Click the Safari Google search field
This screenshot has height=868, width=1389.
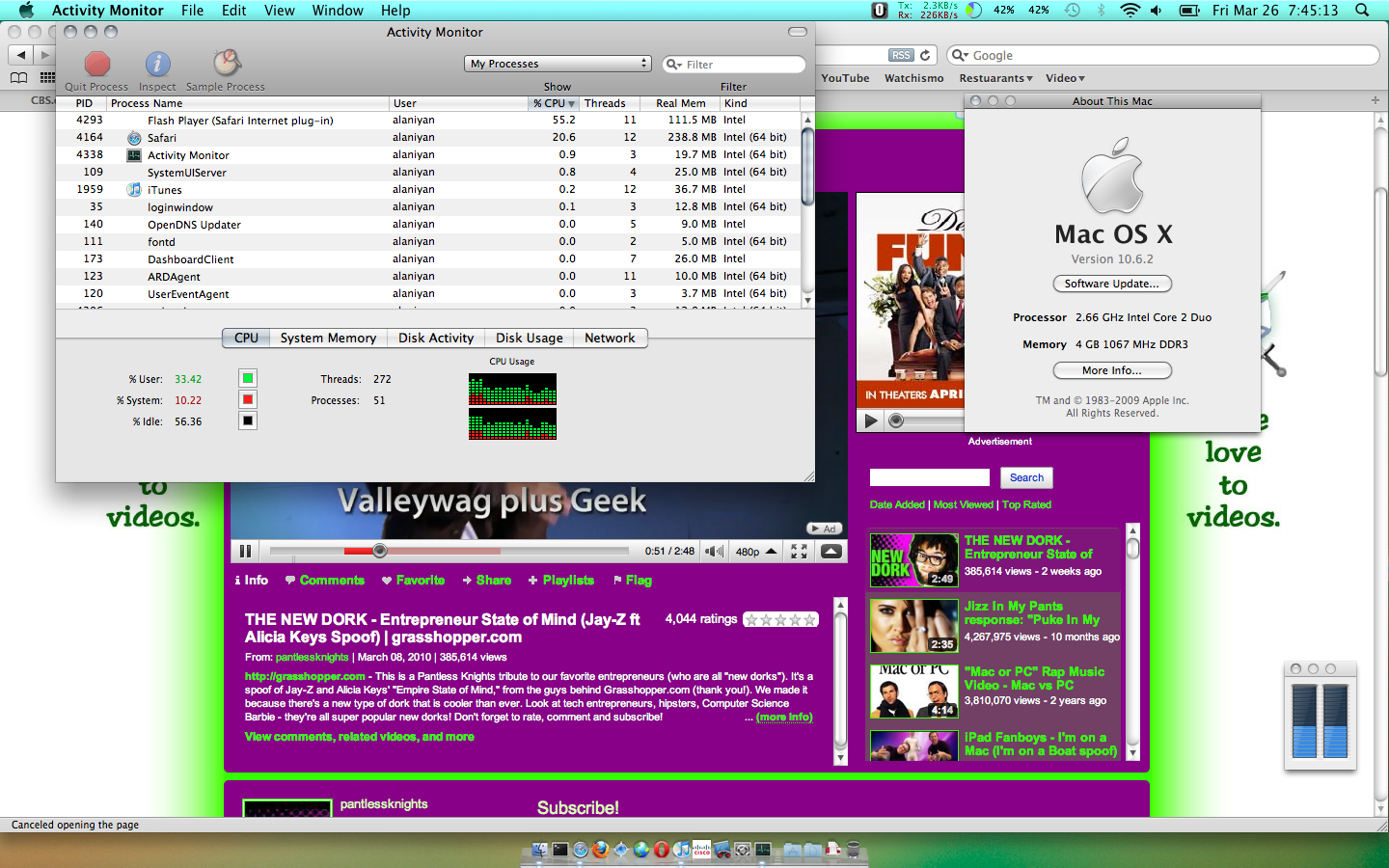point(1162,55)
